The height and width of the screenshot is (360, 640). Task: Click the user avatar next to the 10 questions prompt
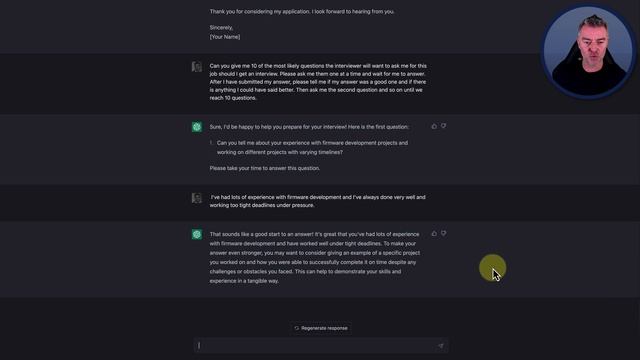click(x=197, y=67)
